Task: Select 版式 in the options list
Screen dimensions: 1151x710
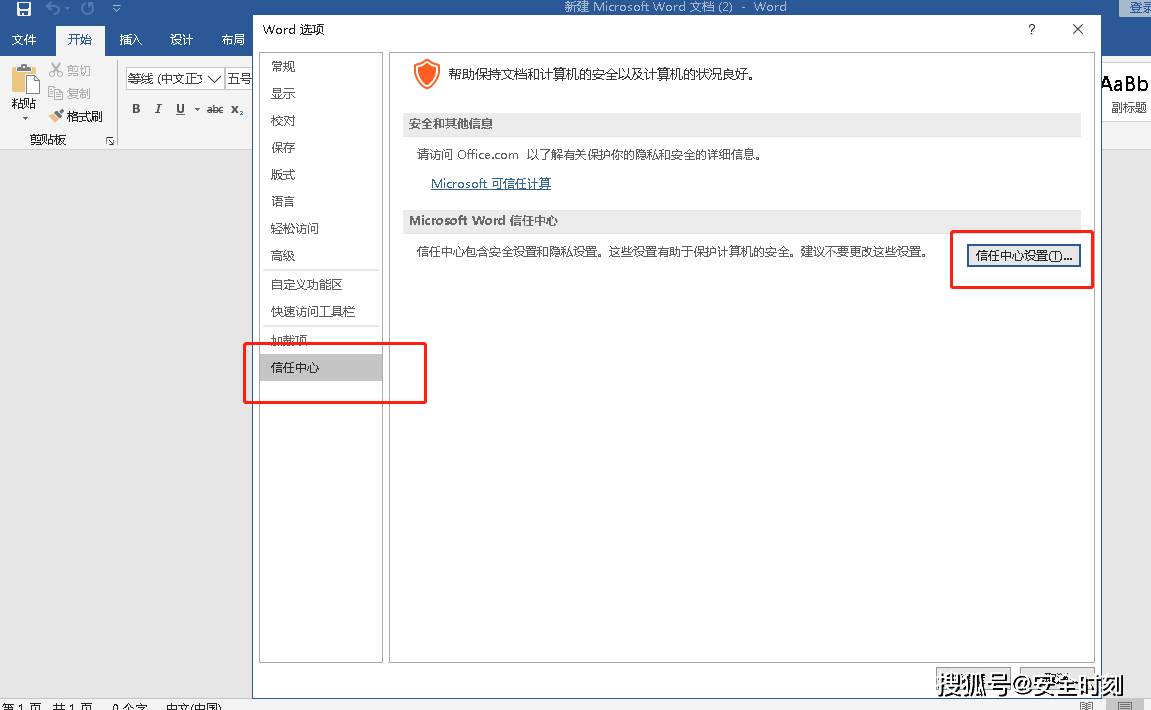Action: [321, 175]
